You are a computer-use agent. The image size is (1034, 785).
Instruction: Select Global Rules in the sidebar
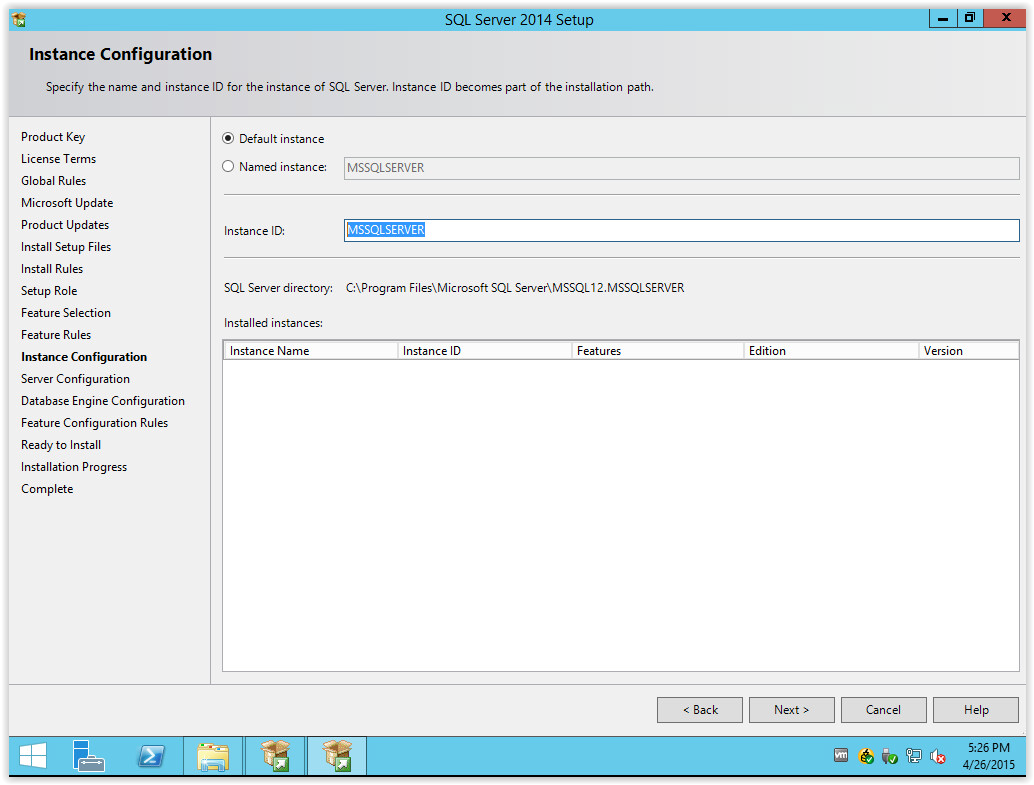tap(53, 181)
